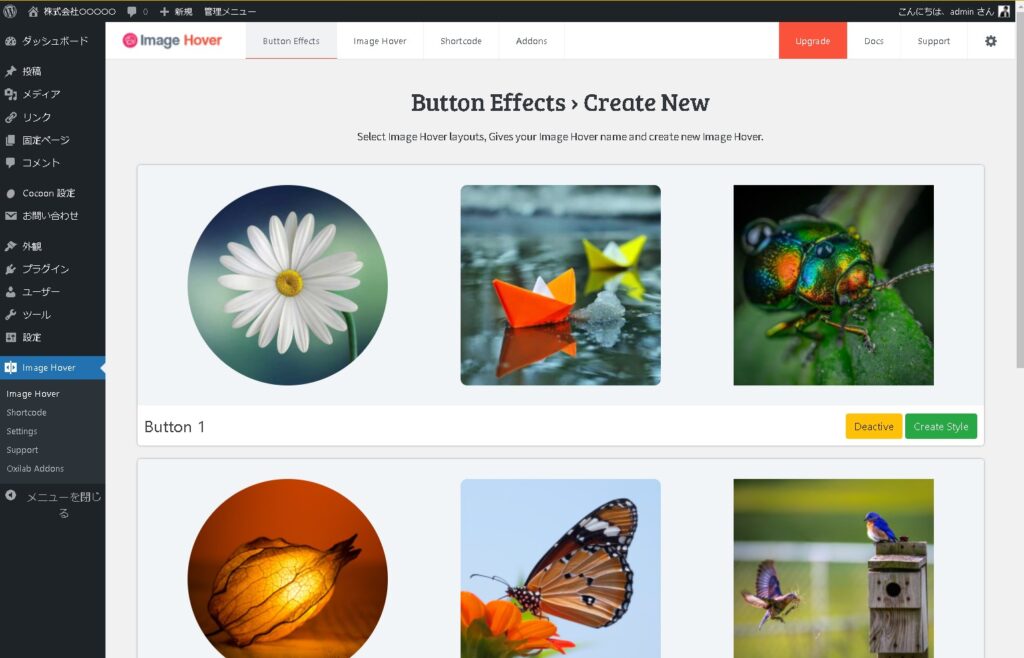This screenshot has height=658, width=1024.
Task: Open the Docs link in header
Action: 873,41
